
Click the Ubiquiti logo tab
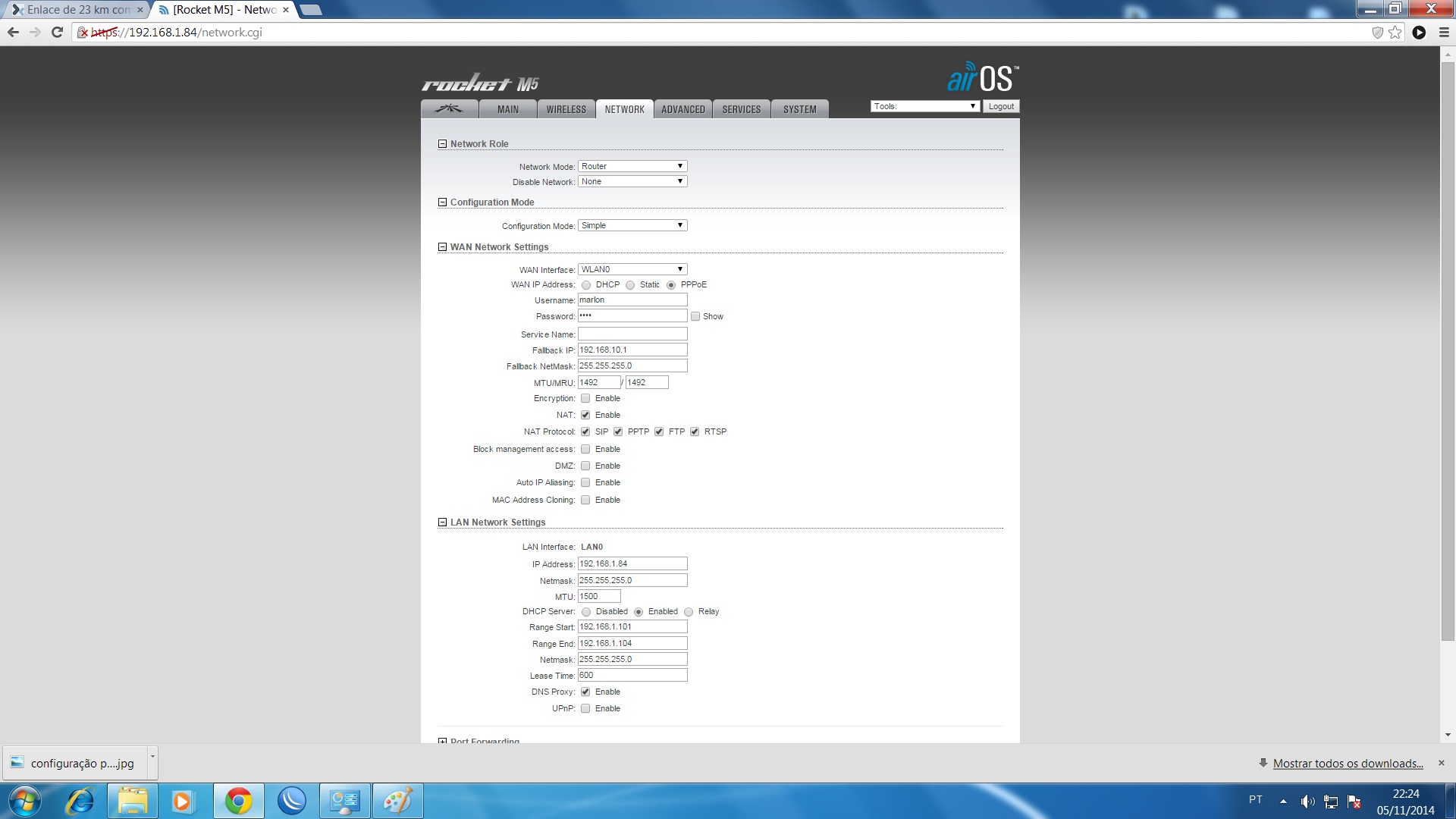[x=449, y=109]
